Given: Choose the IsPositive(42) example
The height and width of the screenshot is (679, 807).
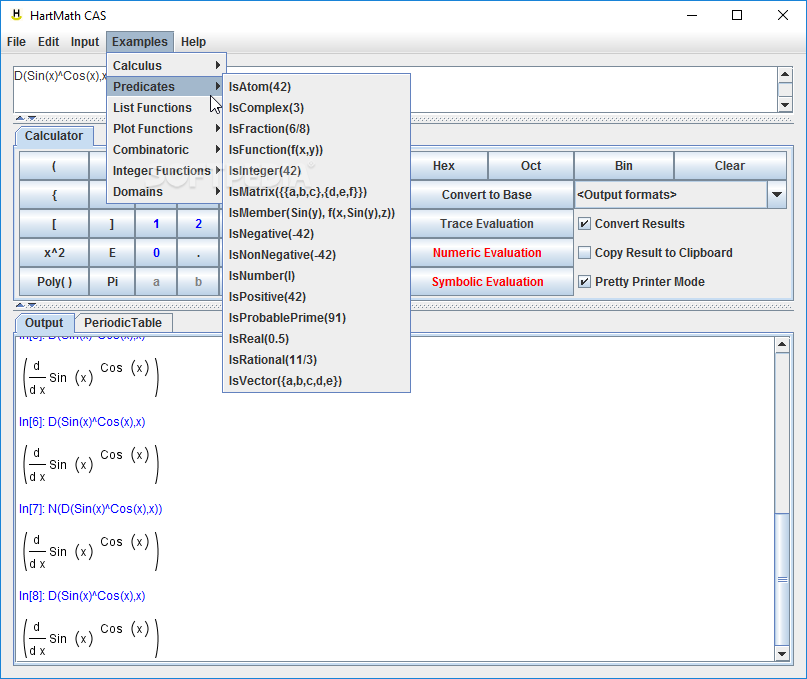Looking at the screenshot, I should pyautogui.click(x=316, y=297).
